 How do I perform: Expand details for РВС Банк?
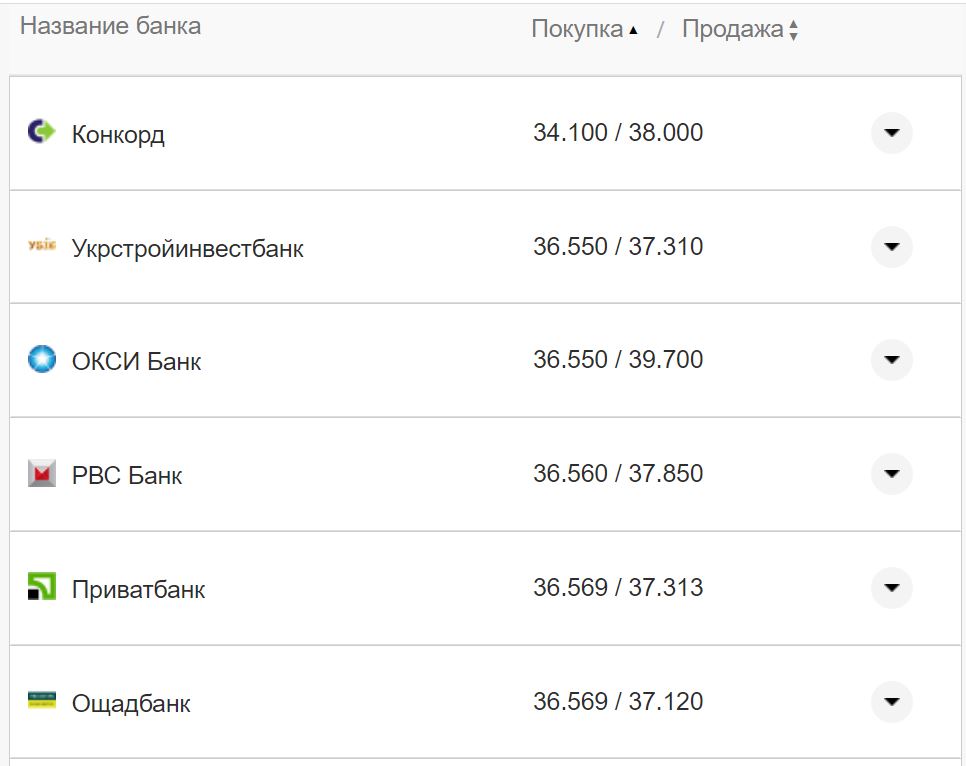click(891, 475)
